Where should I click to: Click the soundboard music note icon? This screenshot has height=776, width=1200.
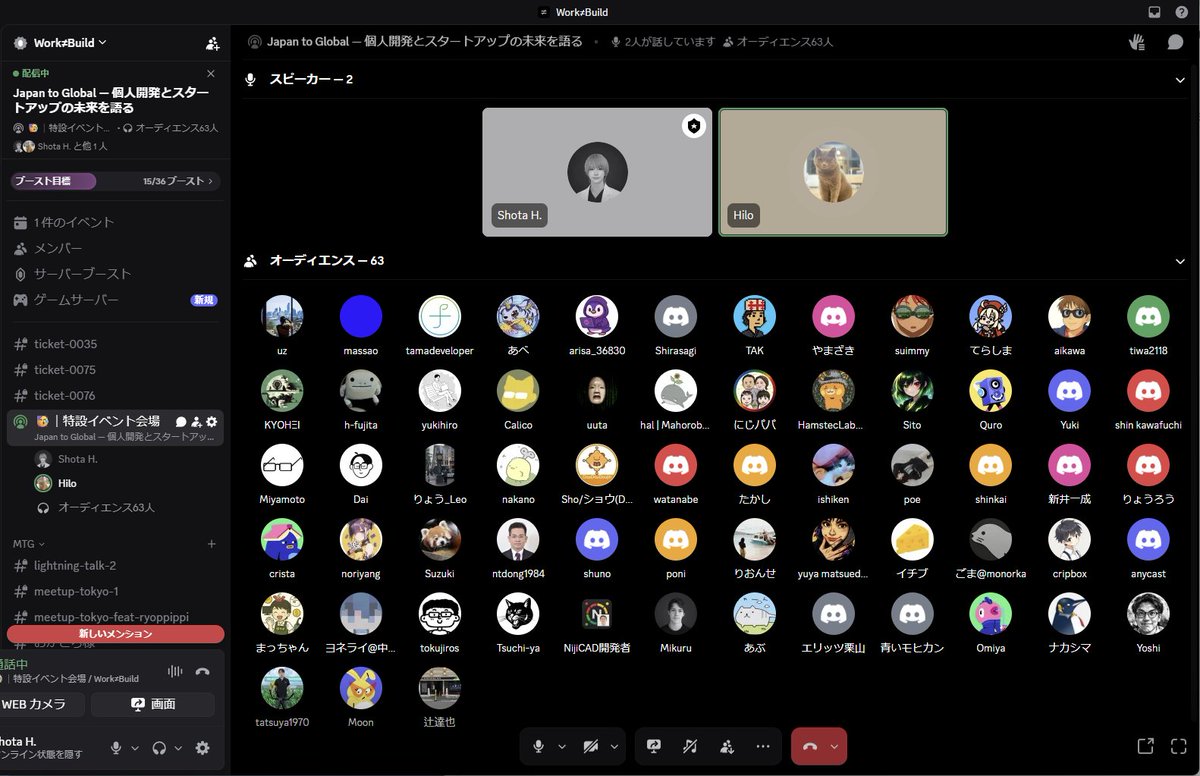(689, 746)
